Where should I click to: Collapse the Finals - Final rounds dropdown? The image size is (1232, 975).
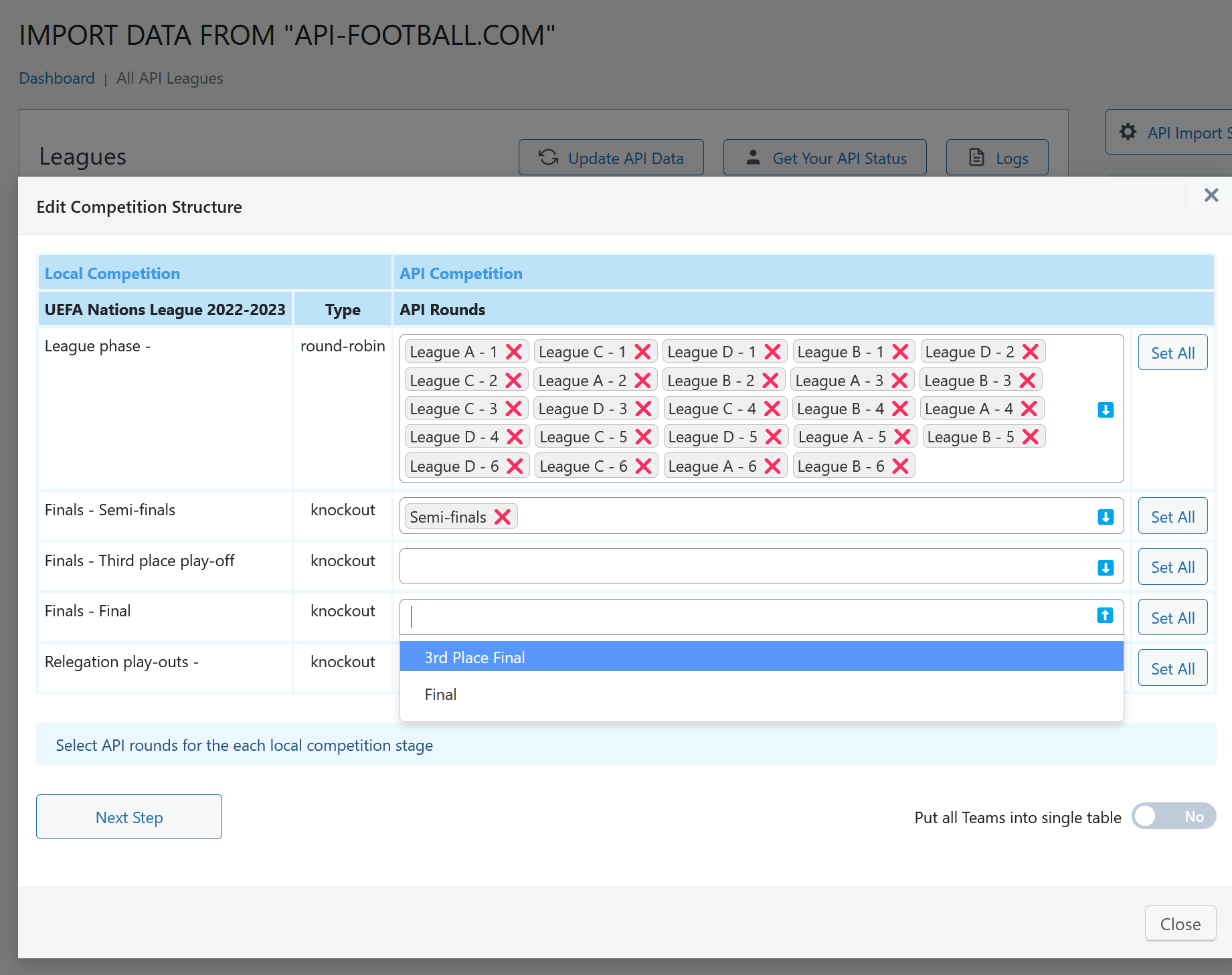pos(1106,616)
